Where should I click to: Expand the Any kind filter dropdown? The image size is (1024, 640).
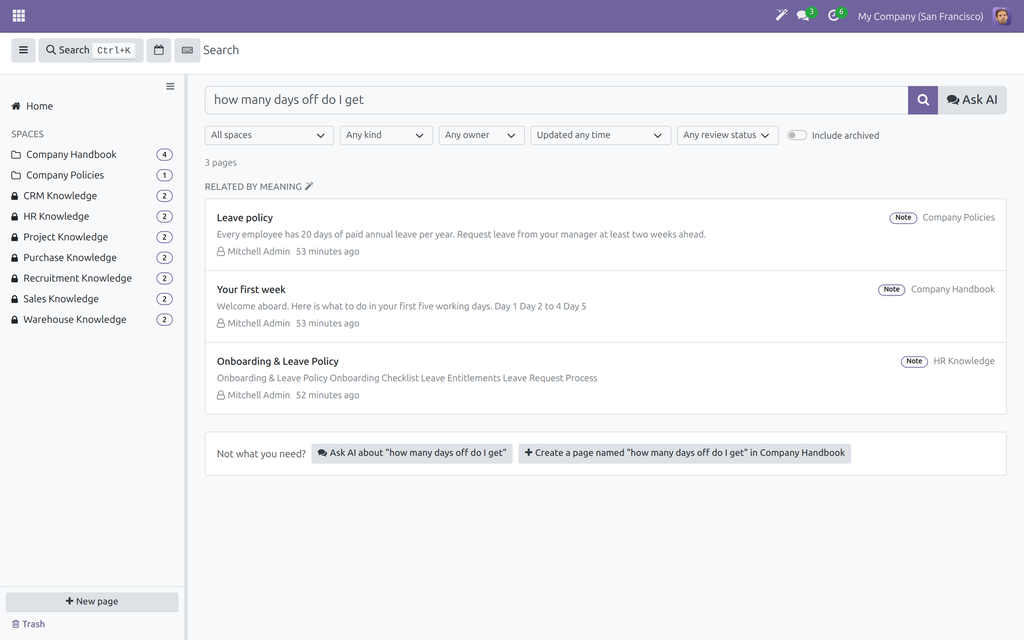pos(386,135)
